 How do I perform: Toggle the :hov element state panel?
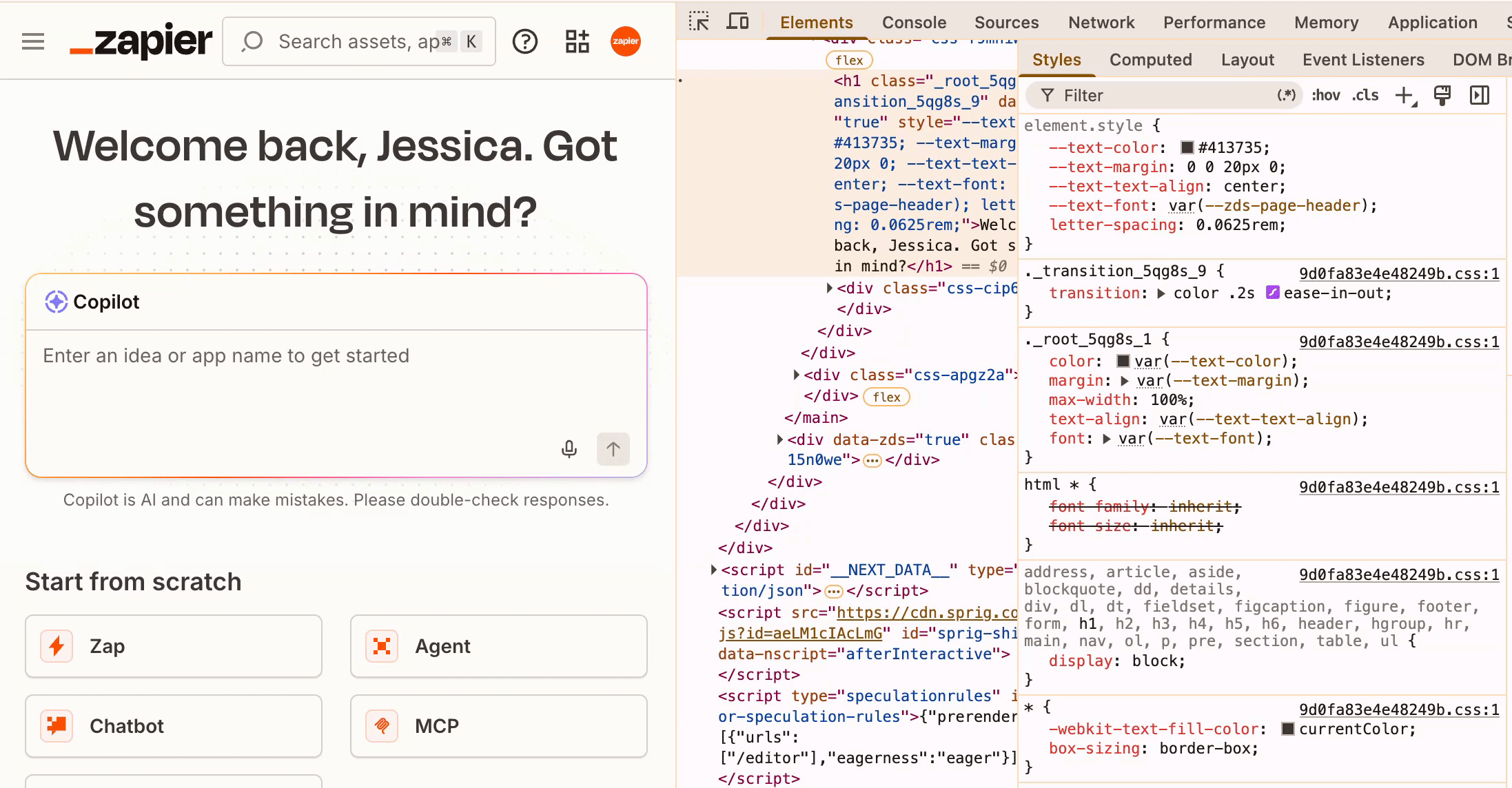point(1325,95)
